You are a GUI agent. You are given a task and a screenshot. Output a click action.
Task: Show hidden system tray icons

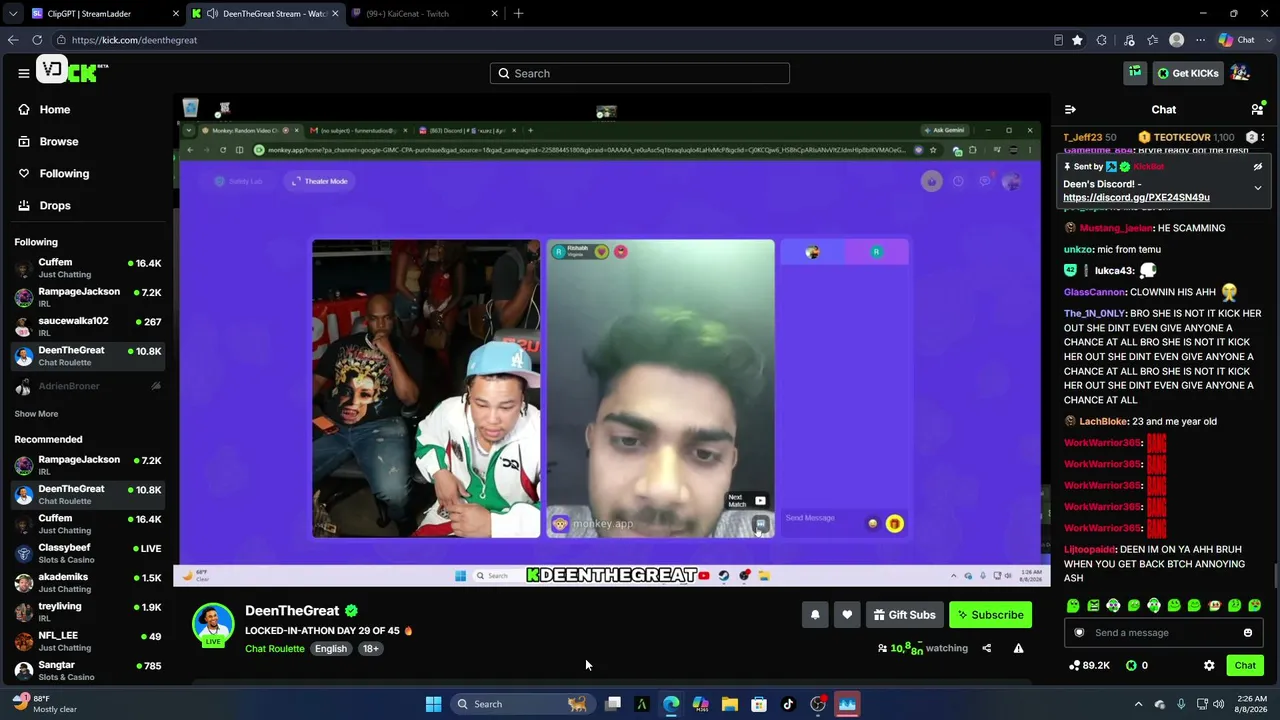(1138, 704)
